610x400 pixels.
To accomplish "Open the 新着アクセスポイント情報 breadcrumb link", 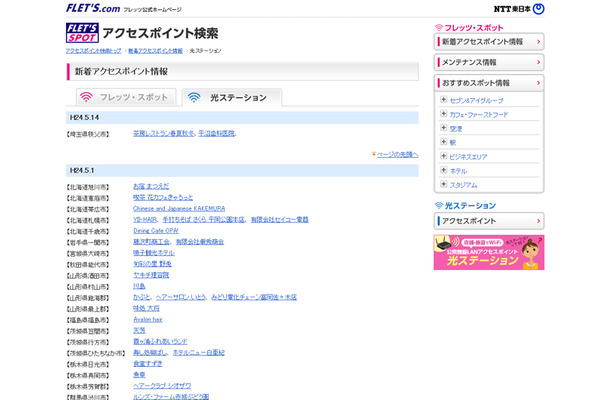I will point(155,51).
